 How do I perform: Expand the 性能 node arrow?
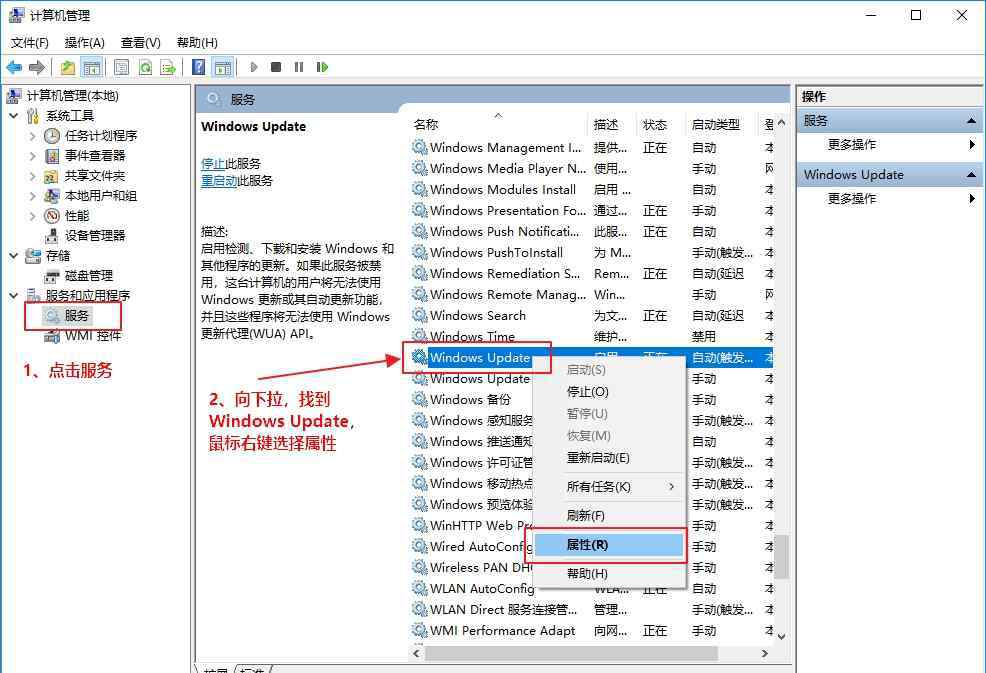pos(33,216)
